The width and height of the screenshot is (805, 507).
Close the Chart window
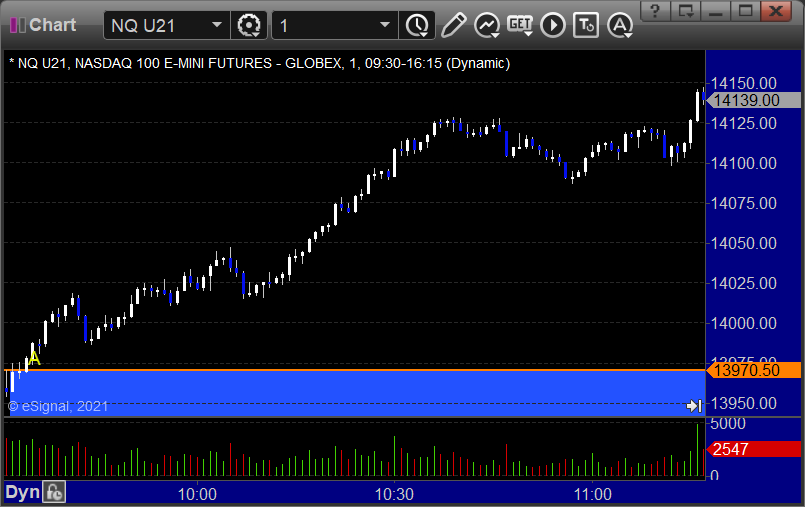pyautogui.click(x=776, y=11)
